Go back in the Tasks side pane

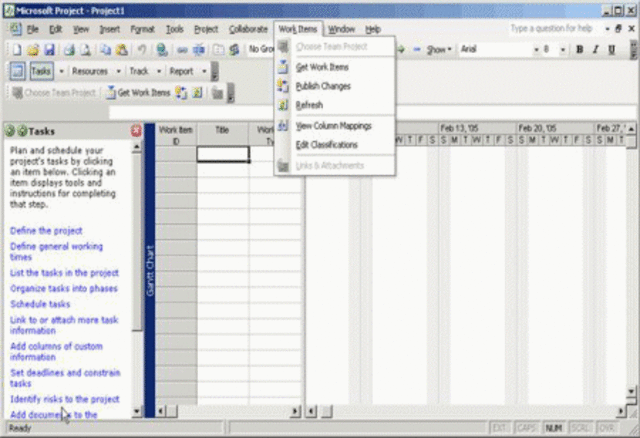click(x=10, y=131)
